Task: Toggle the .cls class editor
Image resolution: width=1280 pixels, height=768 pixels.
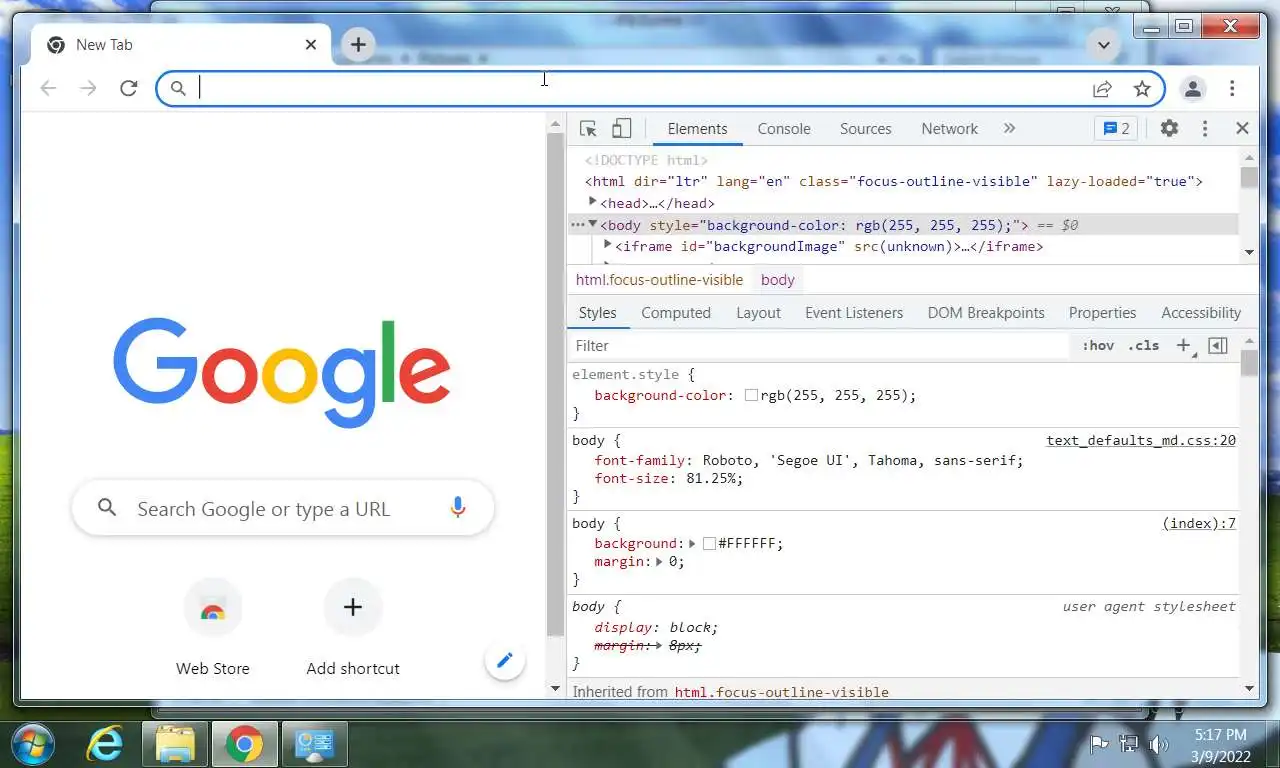Action: click(x=1144, y=345)
